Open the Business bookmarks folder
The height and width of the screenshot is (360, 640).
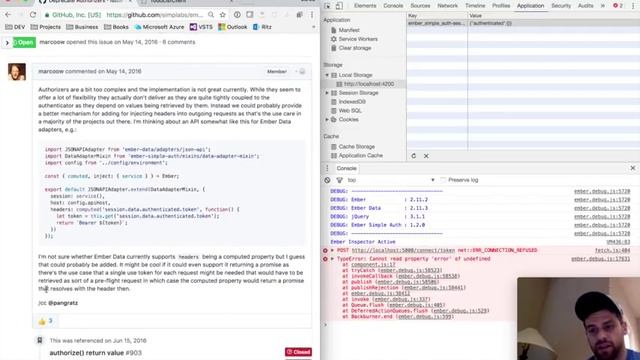[82, 27]
